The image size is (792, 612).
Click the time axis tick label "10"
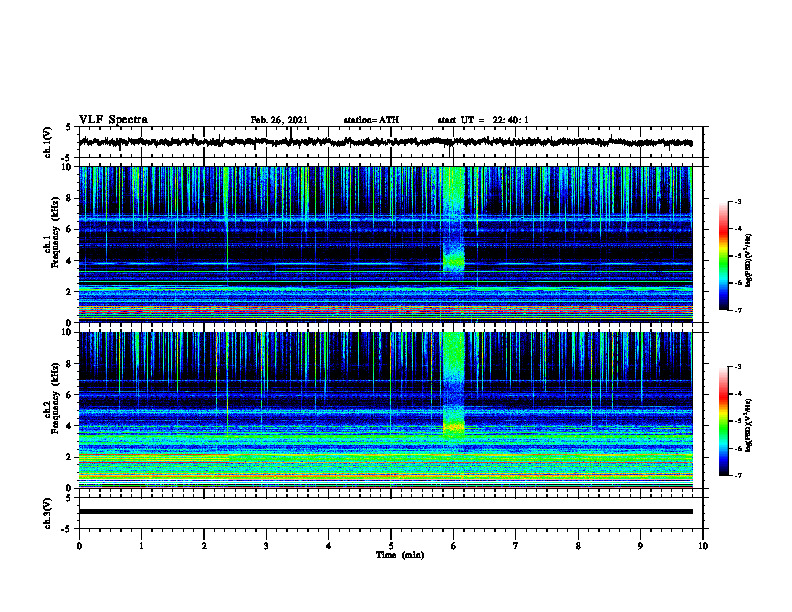click(703, 546)
